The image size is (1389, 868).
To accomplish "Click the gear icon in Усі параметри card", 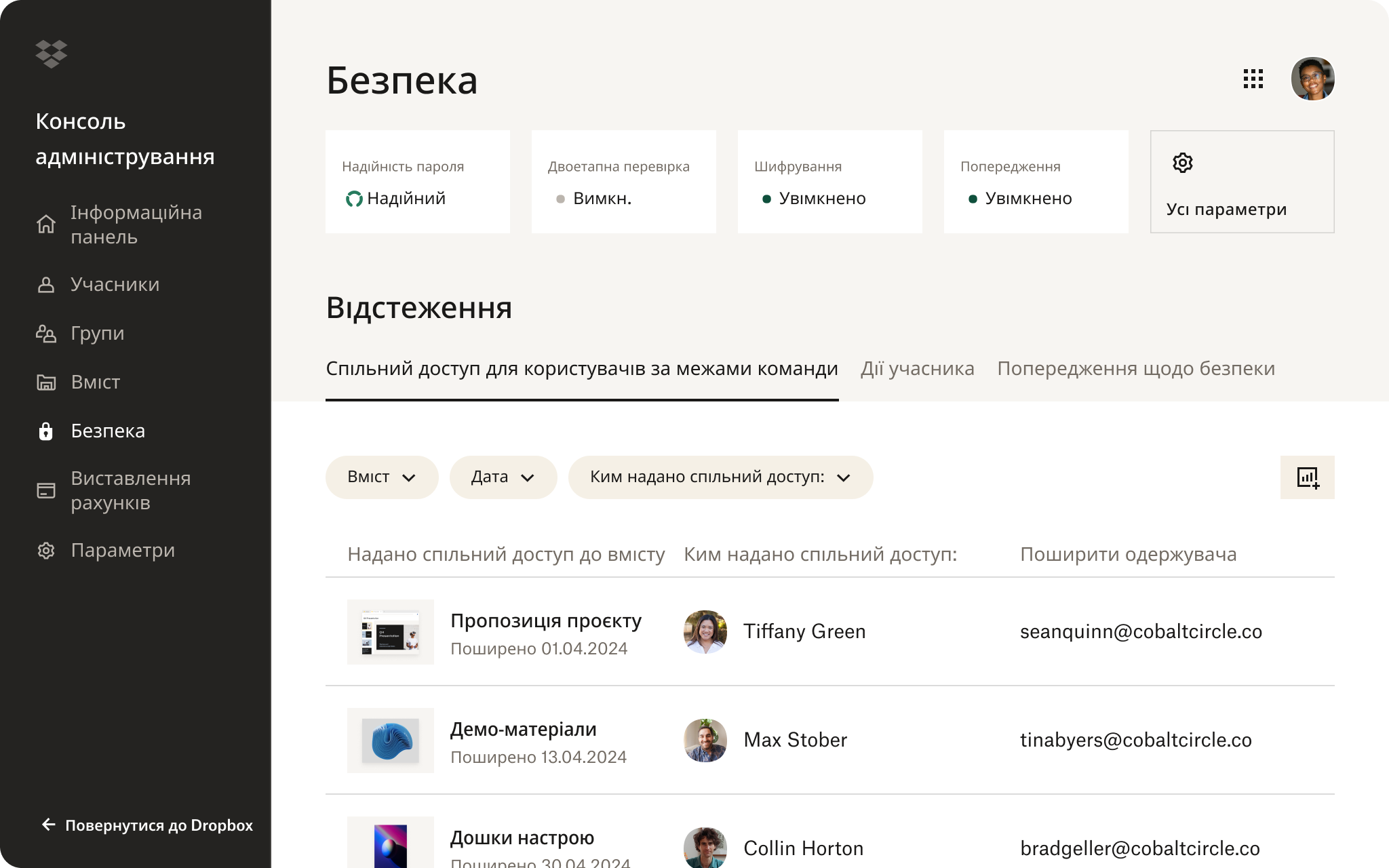I will coord(1182,163).
